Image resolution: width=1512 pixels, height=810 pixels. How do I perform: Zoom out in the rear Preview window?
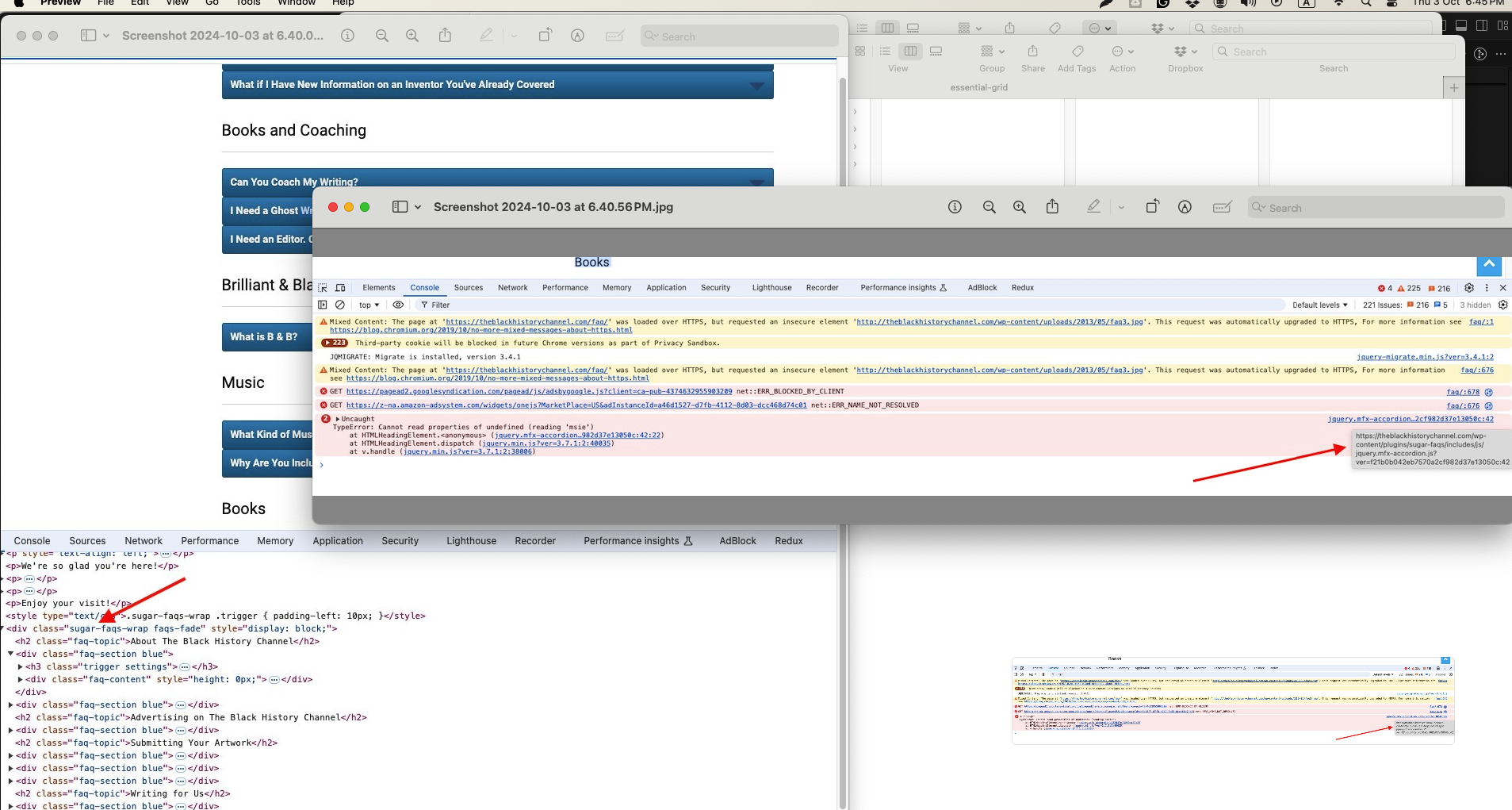[x=382, y=36]
